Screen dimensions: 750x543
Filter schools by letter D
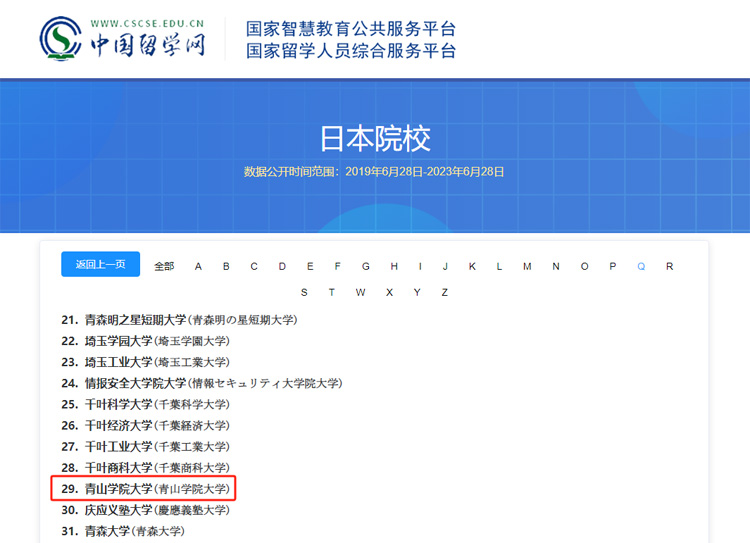[x=282, y=266]
